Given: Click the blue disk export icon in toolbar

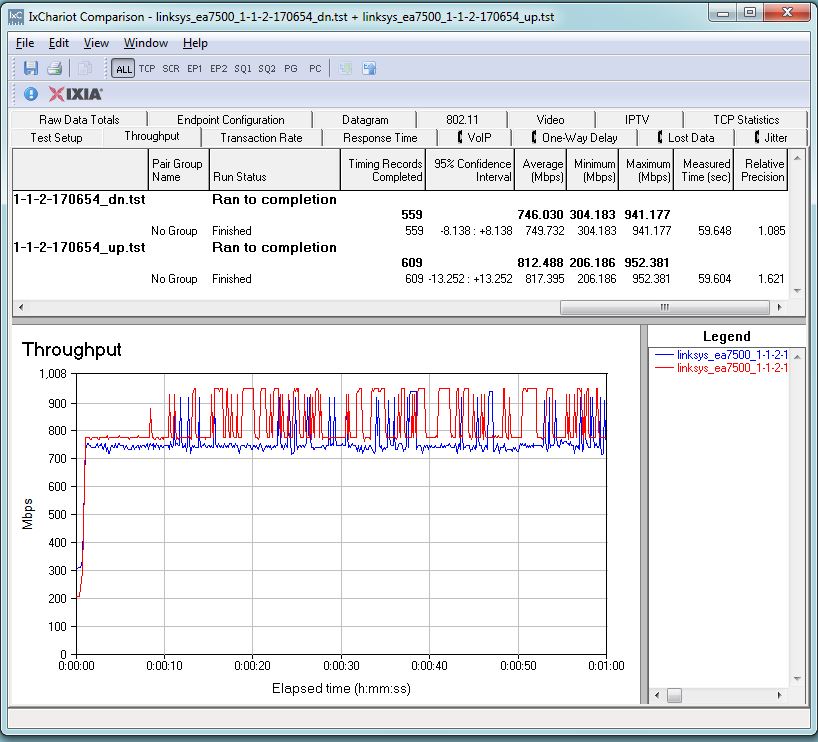Looking at the screenshot, I should coord(369,68).
